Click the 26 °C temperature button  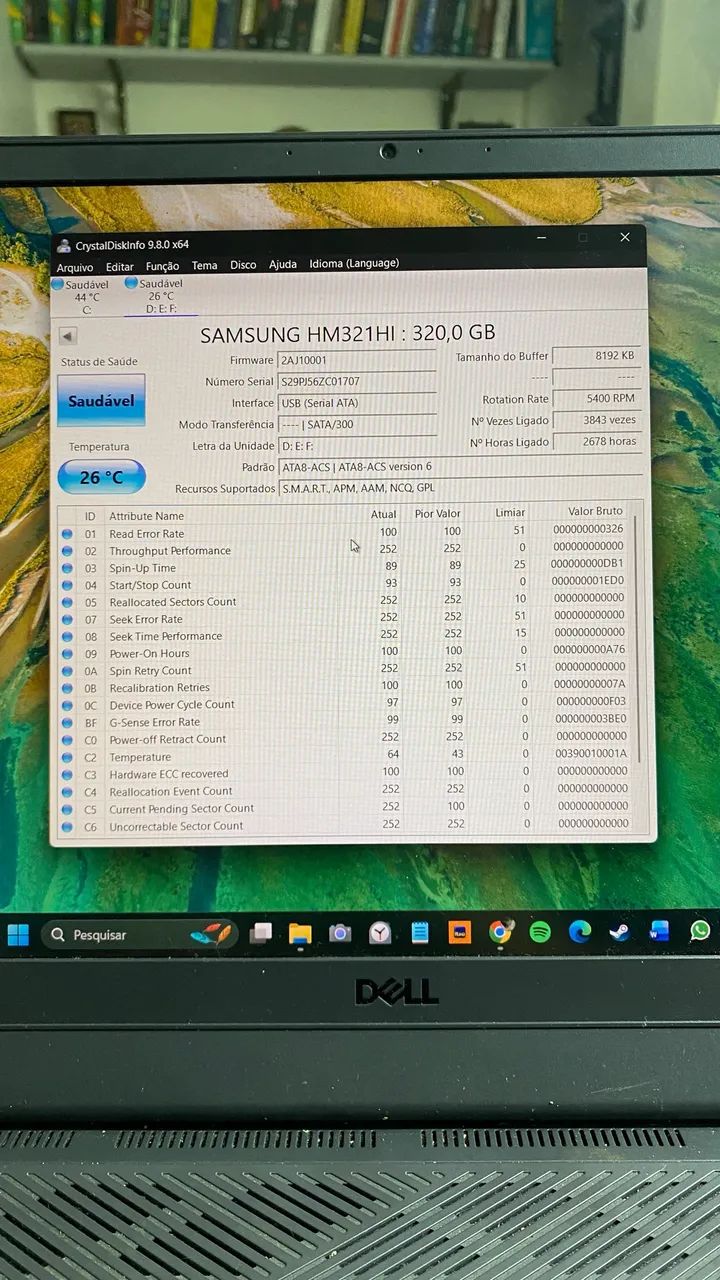[101, 477]
